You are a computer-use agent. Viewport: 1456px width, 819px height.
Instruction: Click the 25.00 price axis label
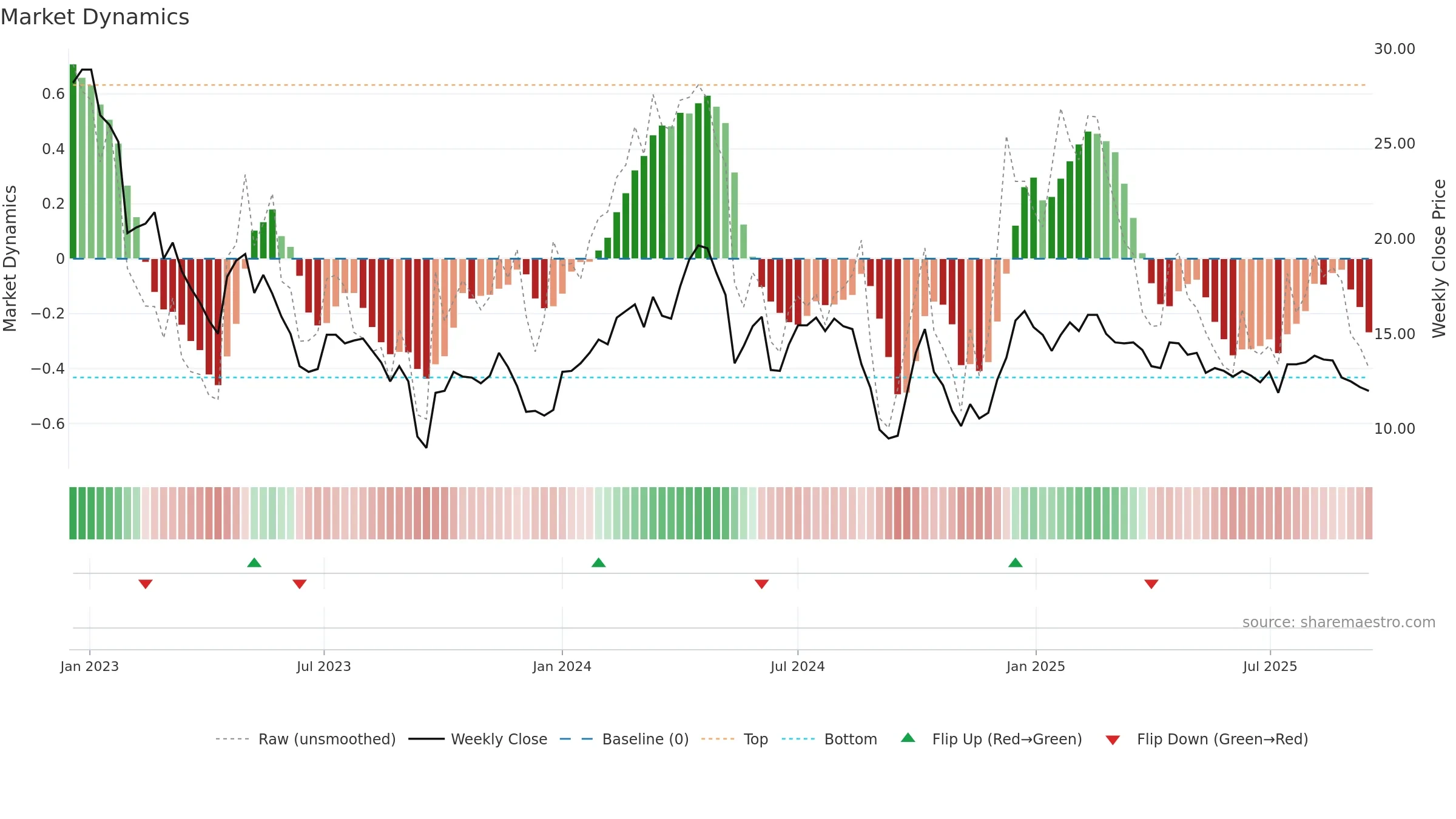click(1394, 143)
